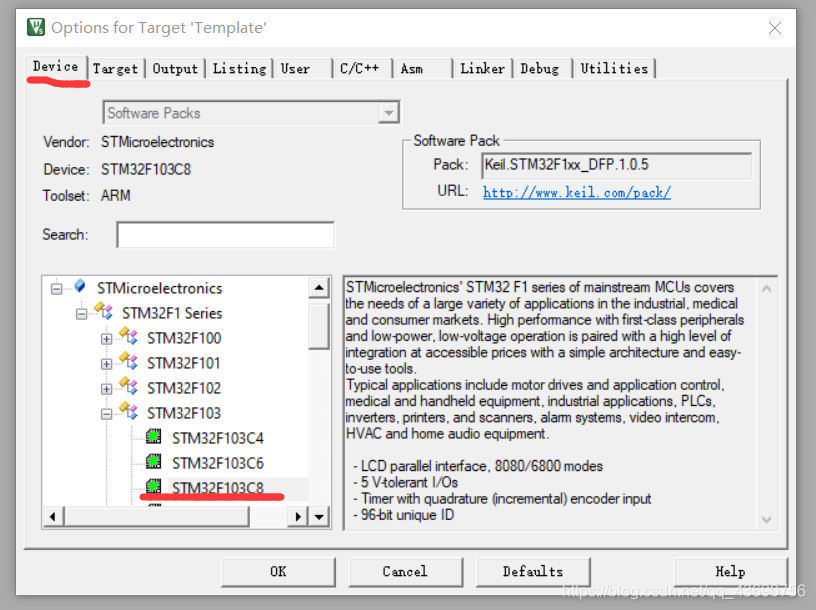Click the device tree scroll right arrow
816x610 pixels.
pos(298,517)
